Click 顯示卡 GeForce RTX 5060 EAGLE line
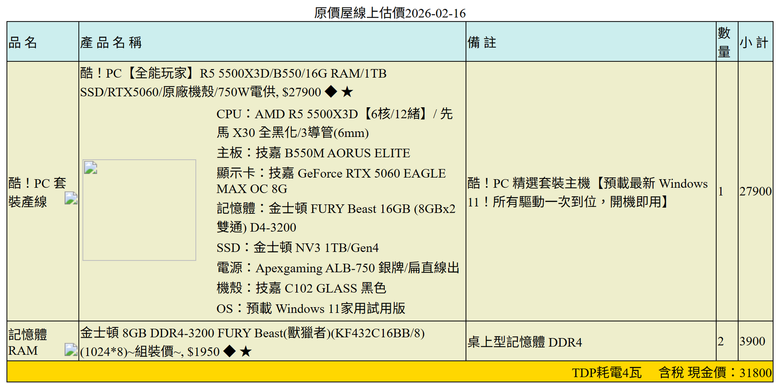 (331, 181)
